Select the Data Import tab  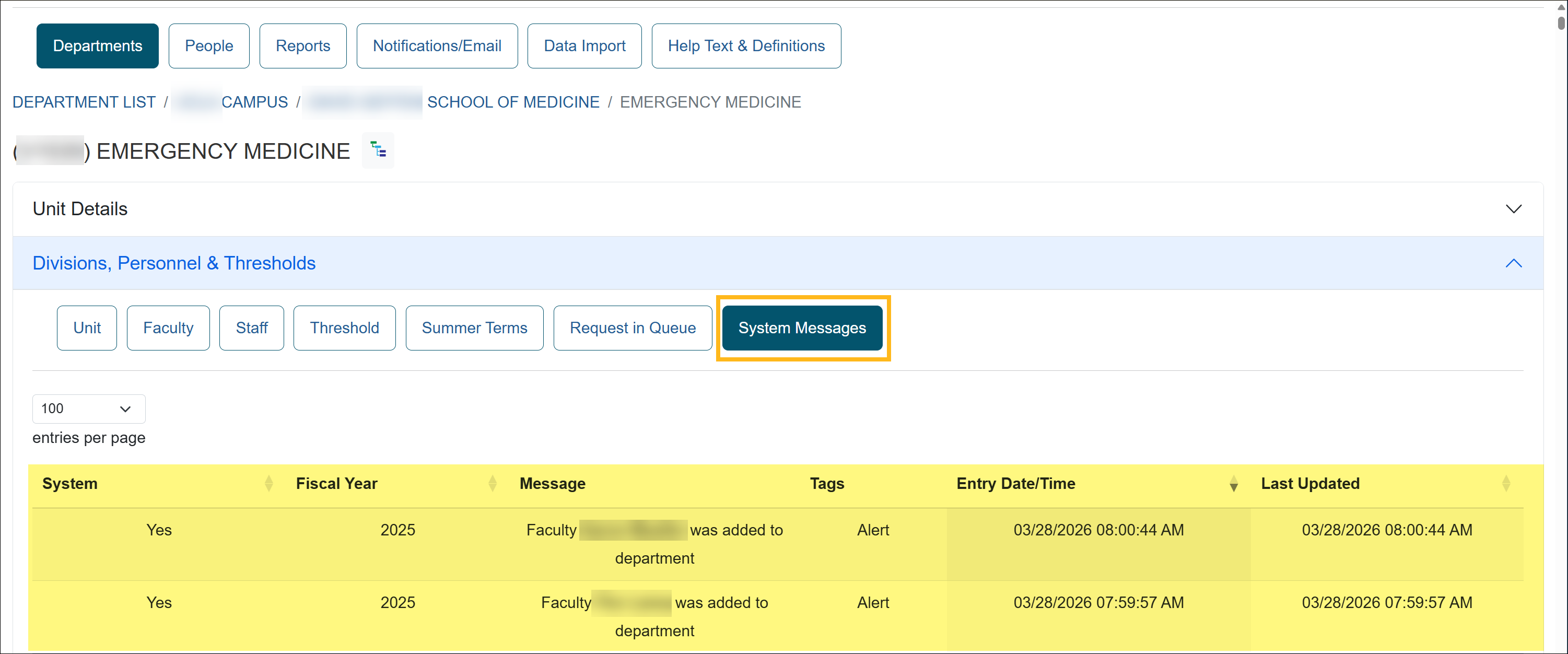pos(584,45)
